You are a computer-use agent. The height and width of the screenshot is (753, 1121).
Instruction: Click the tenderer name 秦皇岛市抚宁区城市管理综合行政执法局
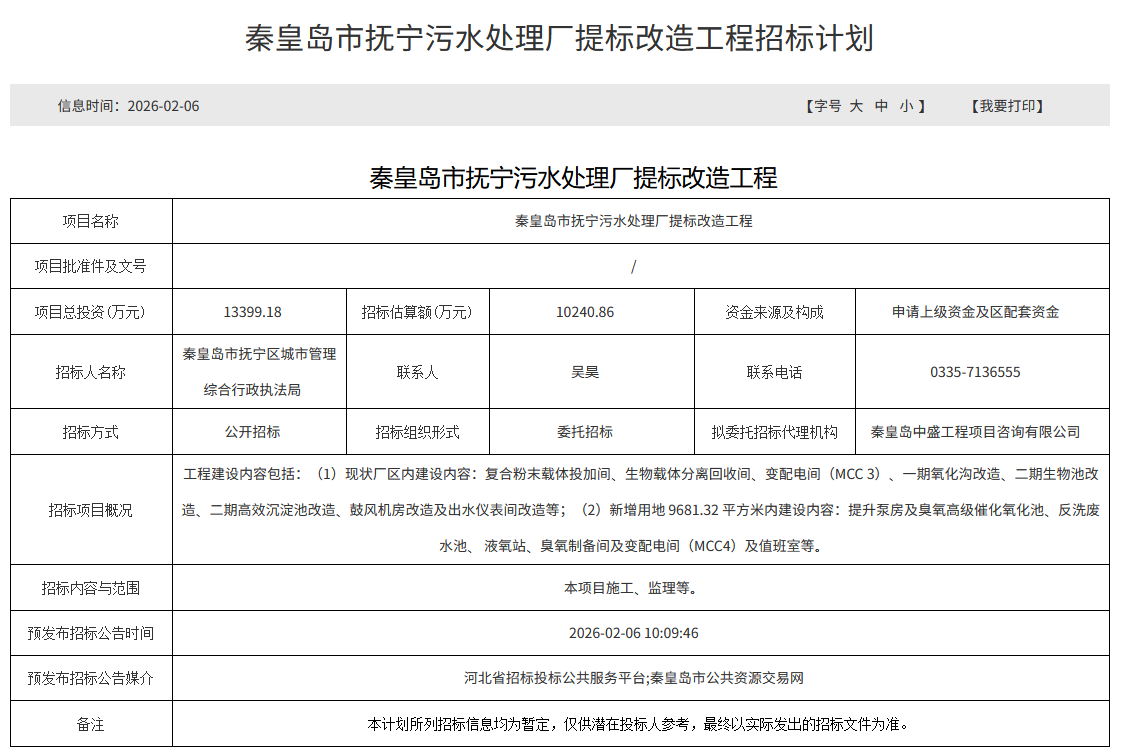[x=259, y=371]
